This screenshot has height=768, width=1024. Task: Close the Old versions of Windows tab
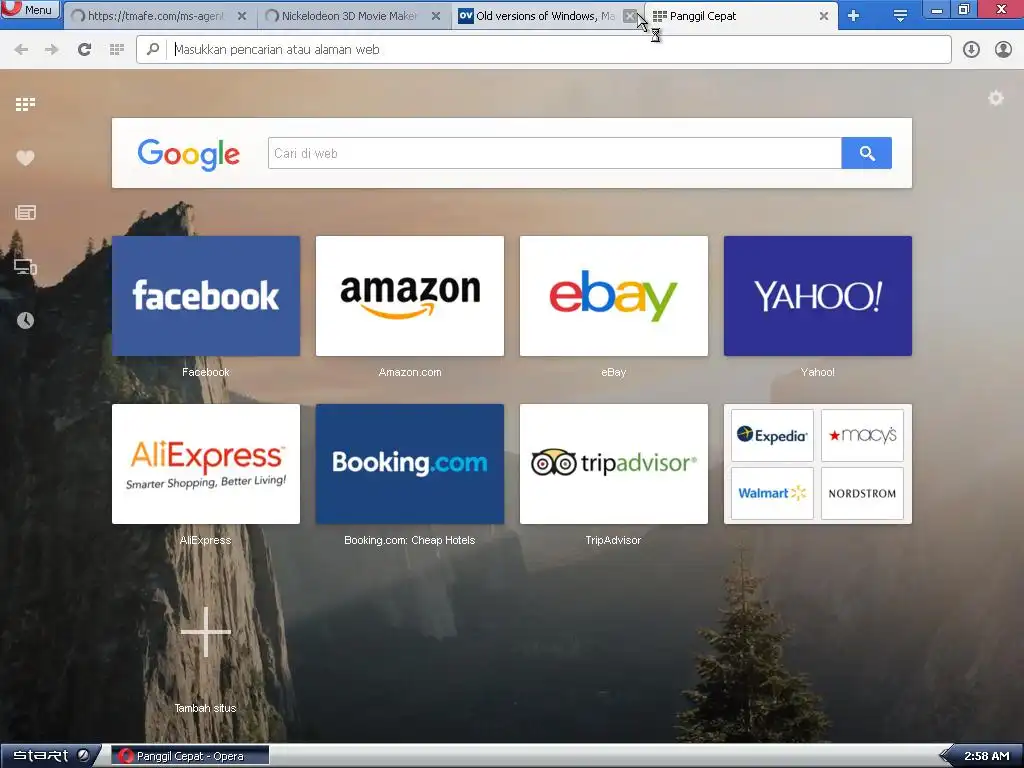point(630,16)
